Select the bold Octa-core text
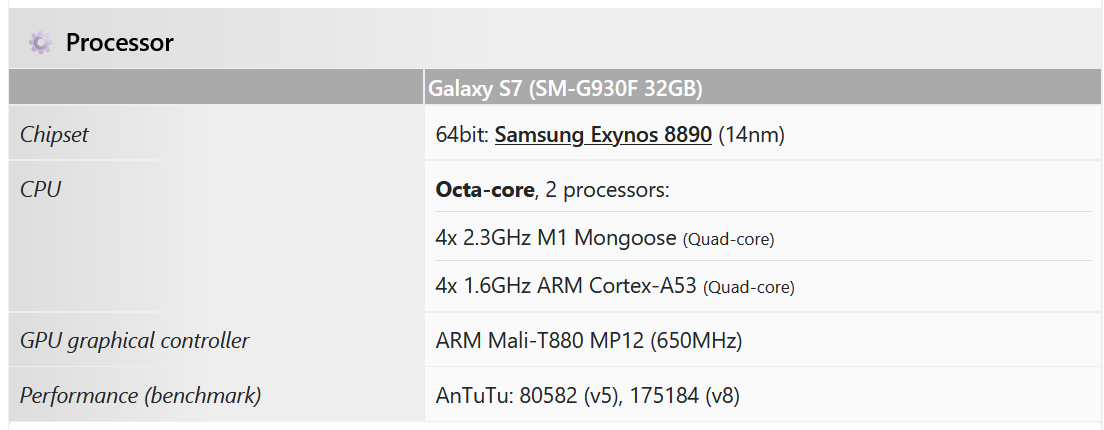Image resolution: width=1104 pixels, height=430 pixels. pos(485,190)
